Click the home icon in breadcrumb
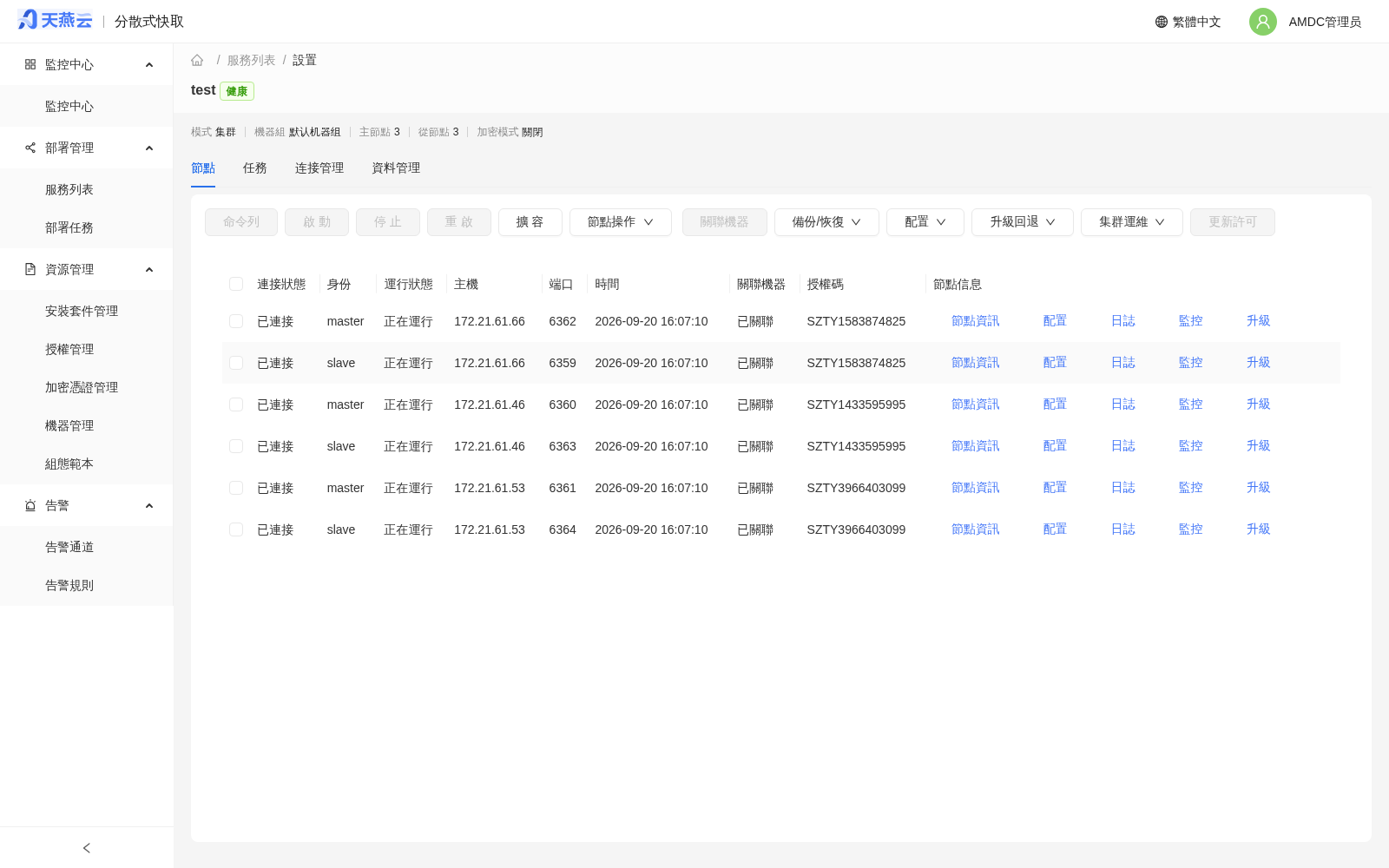This screenshot has width=1389, height=868. pyautogui.click(x=197, y=60)
